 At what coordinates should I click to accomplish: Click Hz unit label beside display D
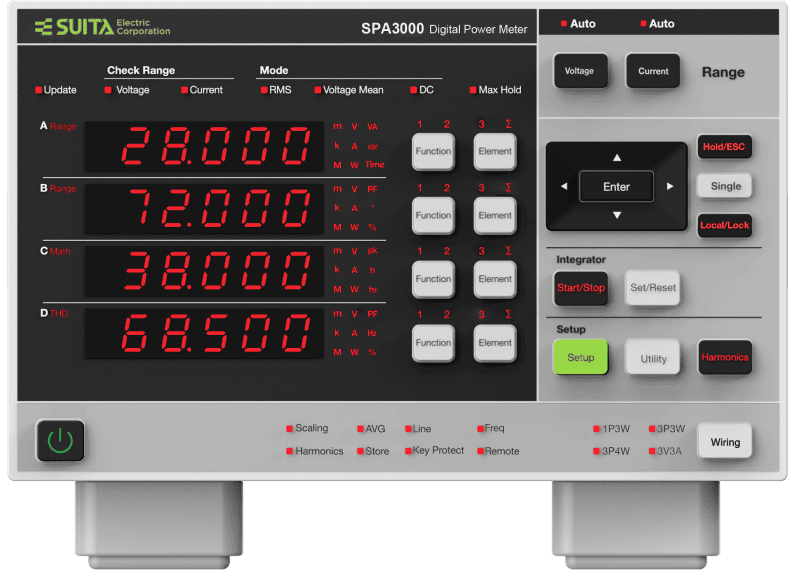tap(372, 333)
